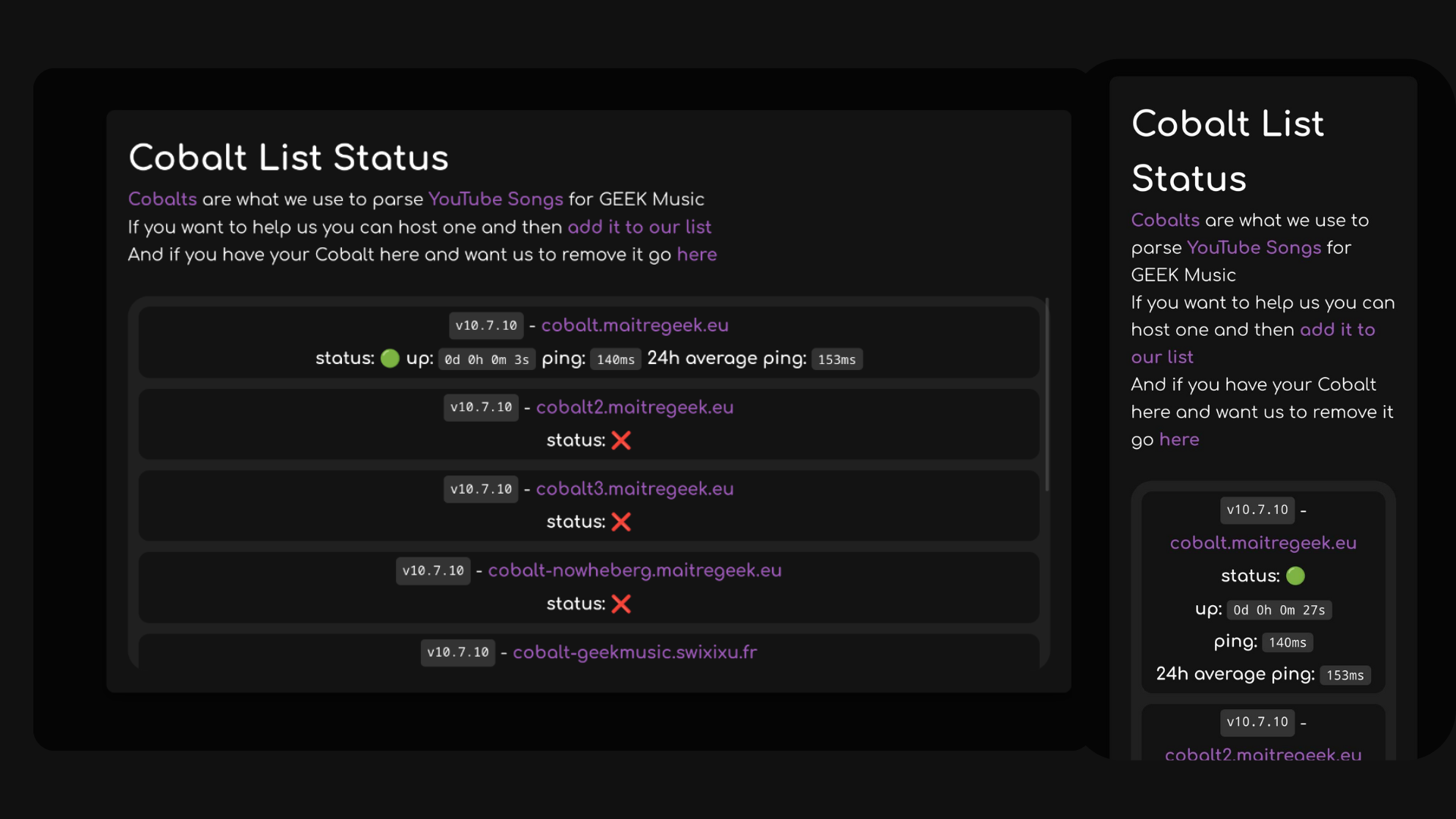Click the red X status of cobalt2.maitregeek.eu
The height and width of the screenshot is (819, 1456).
621,441
